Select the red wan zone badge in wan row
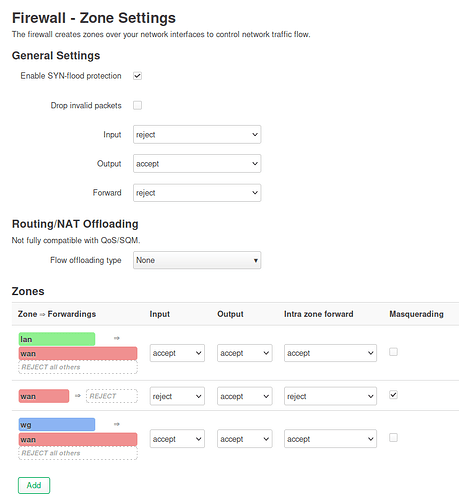The height and width of the screenshot is (500, 459). [x=44, y=396]
